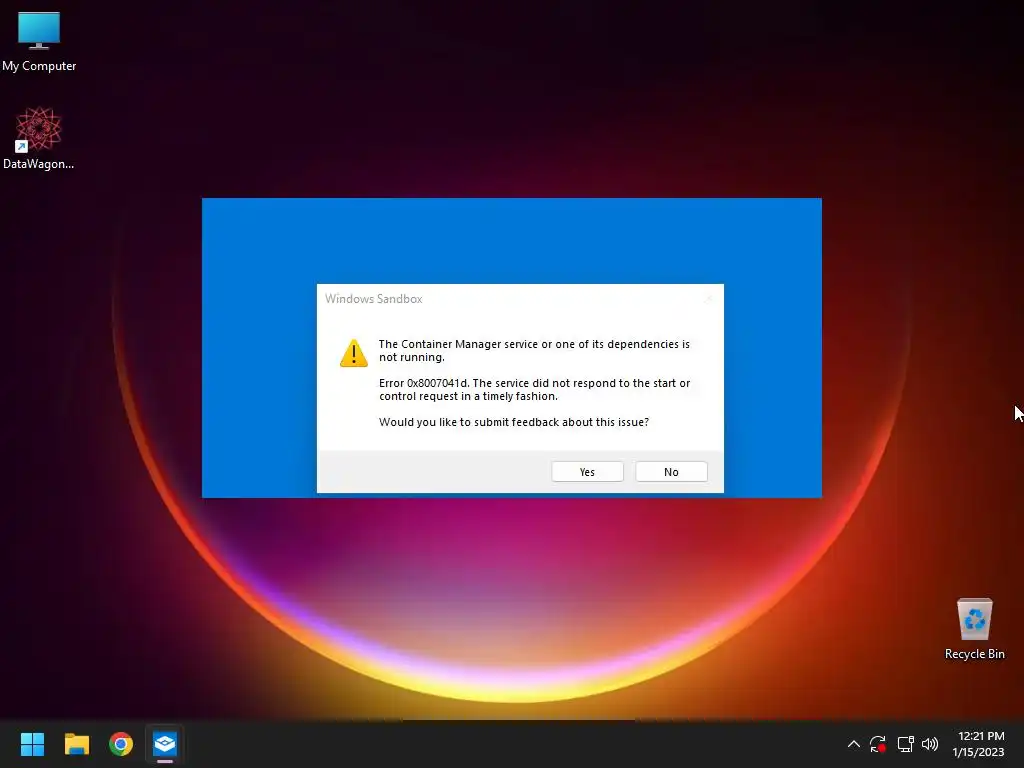Click the submit feedback question text
Image resolution: width=1024 pixels, height=768 pixels.
click(514, 422)
